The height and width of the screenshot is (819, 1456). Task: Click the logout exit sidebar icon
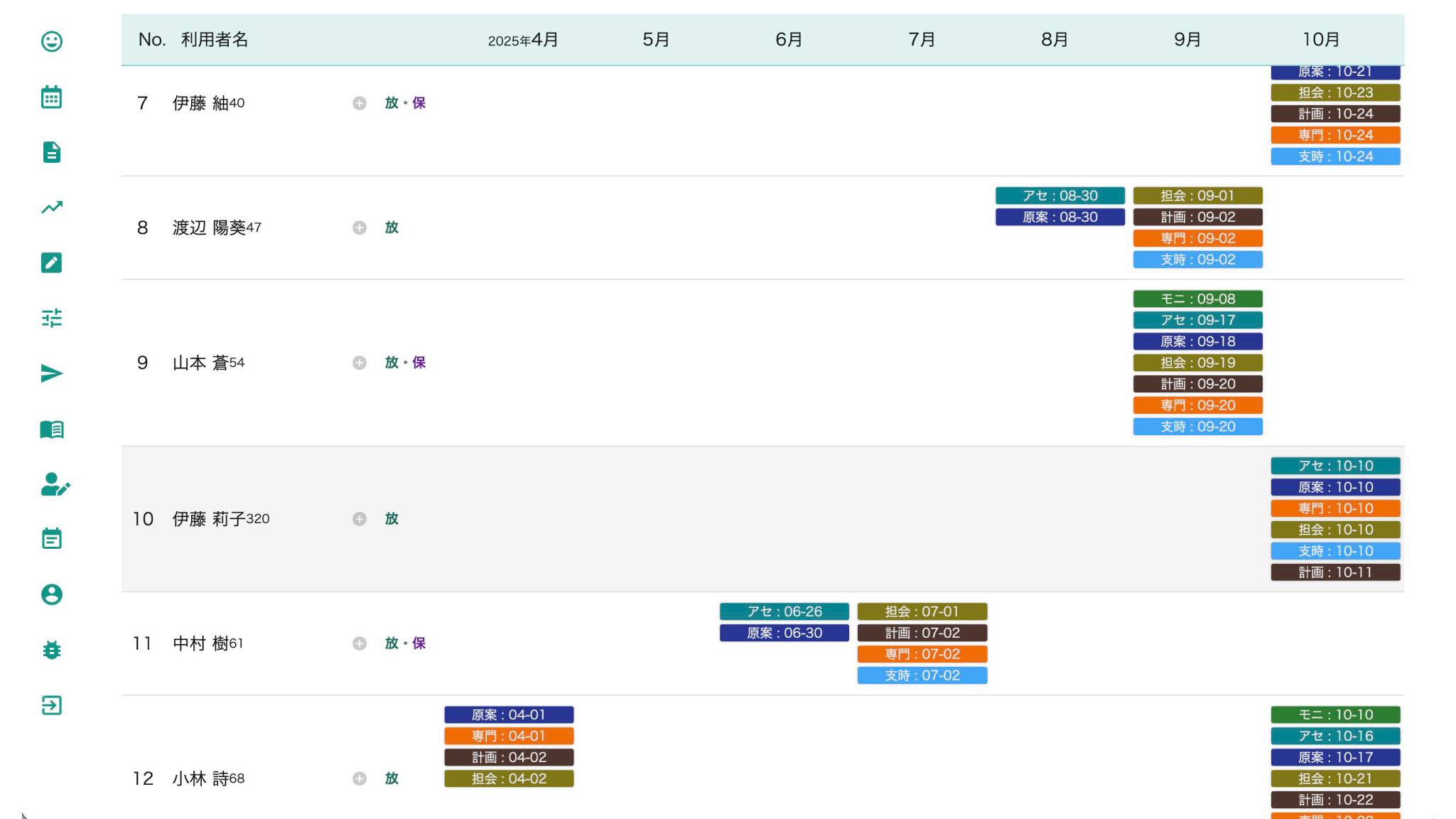click(x=51, y=705)
